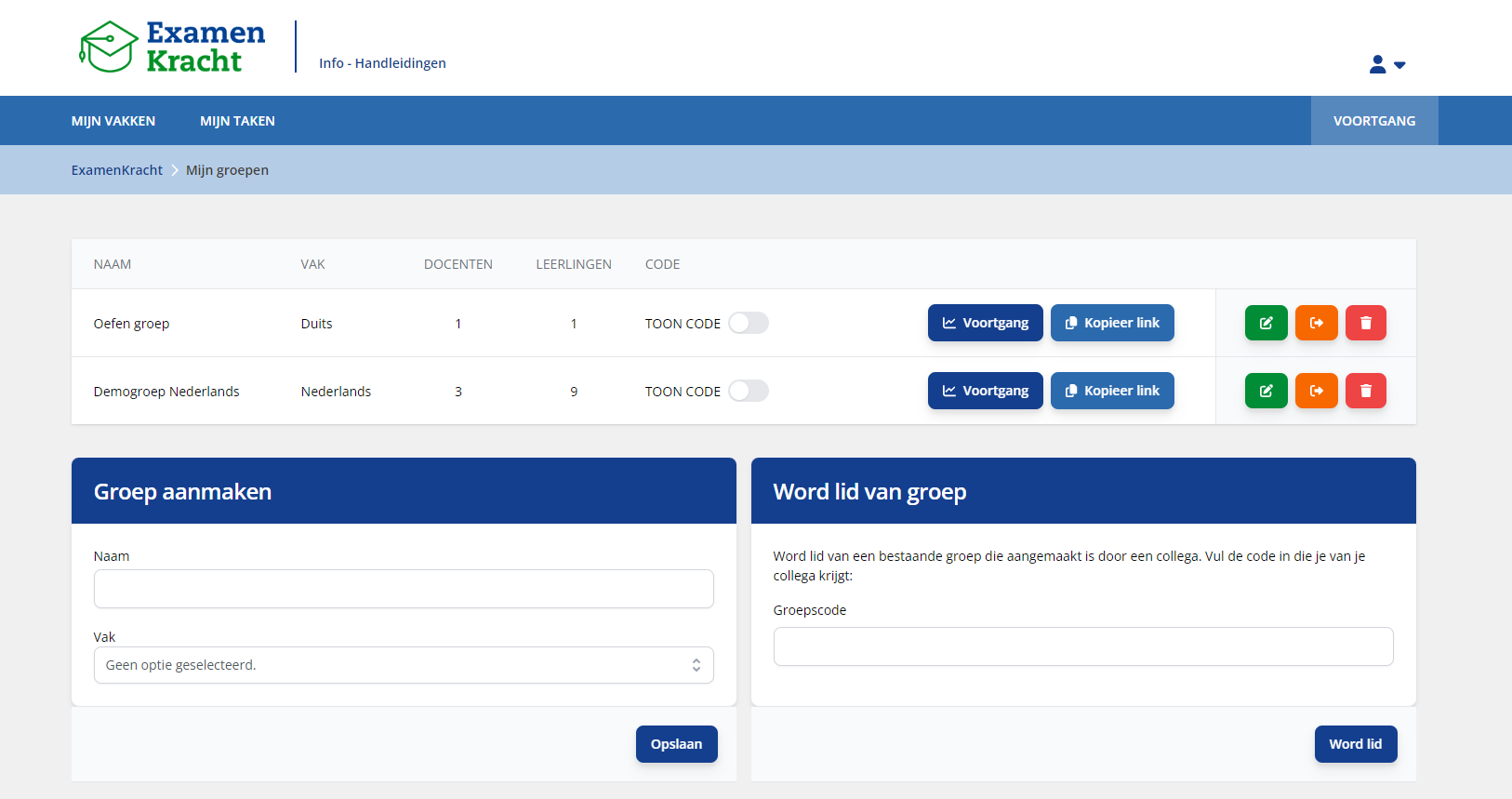Click the green edit icon for Oefen groep
1512x799 pixels.
point(1266,323)
